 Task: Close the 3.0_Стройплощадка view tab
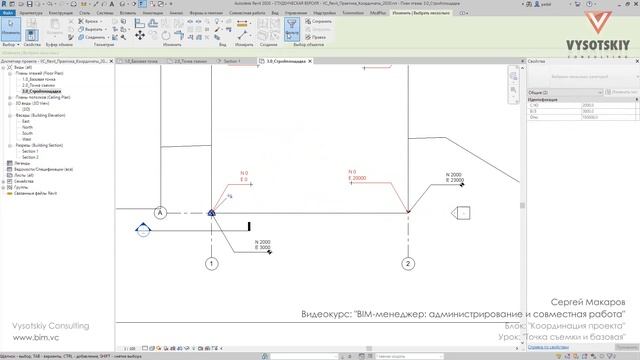(310, 61)
